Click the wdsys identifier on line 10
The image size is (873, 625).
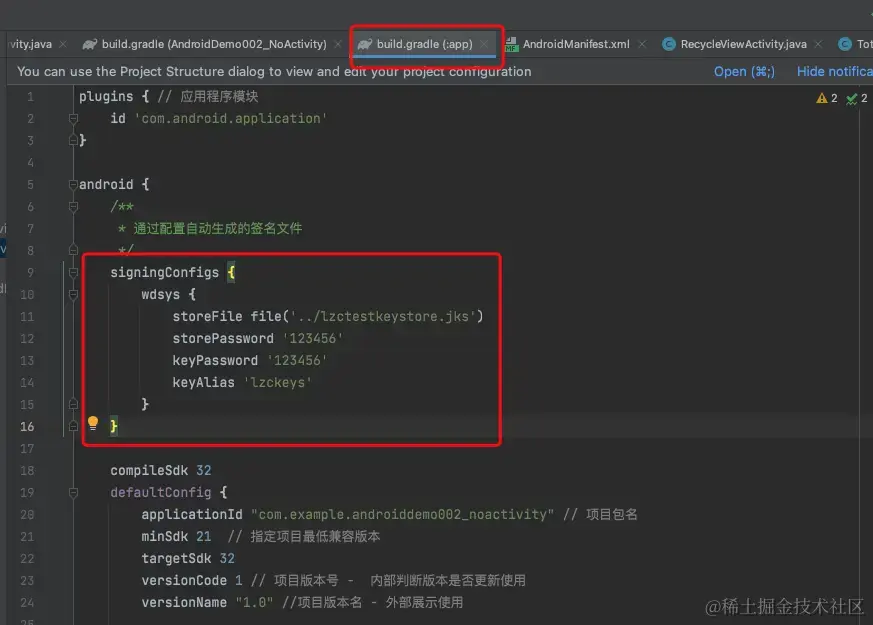click(160, 294)
